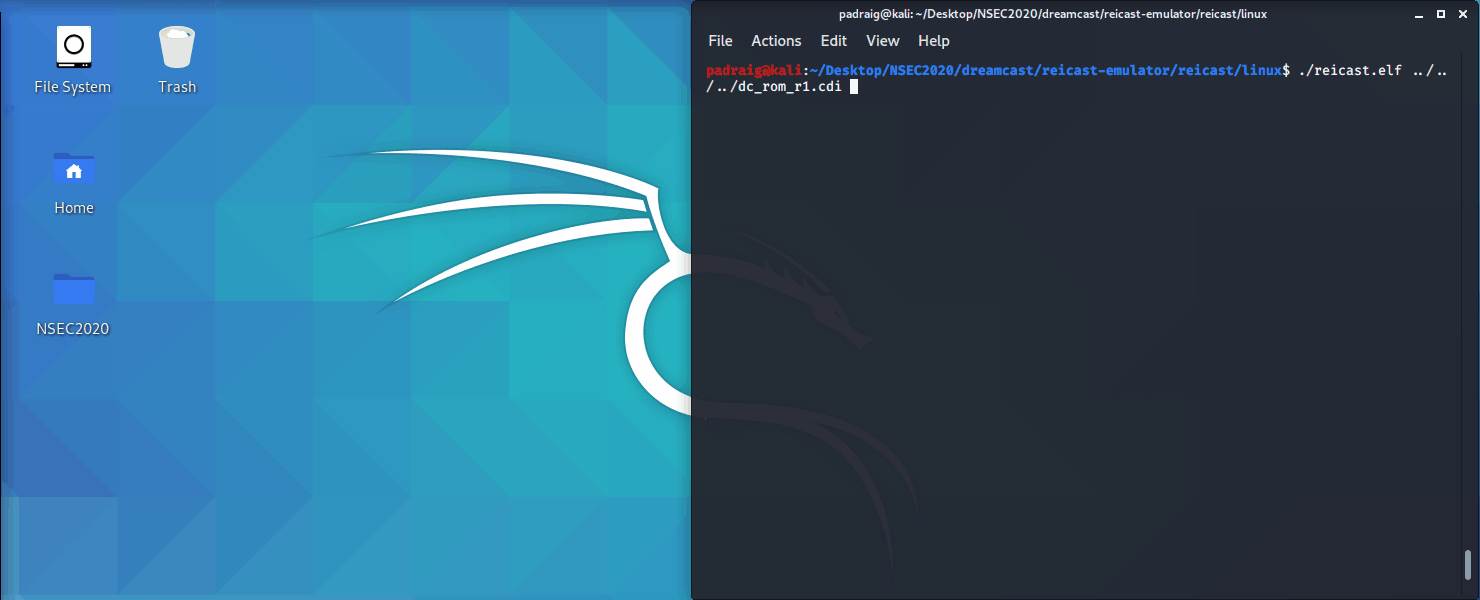The width and height of the screenshot is (1480, 600).
Task: Open the NSEC2020 folder icon
Action: [x=73, y=288]
